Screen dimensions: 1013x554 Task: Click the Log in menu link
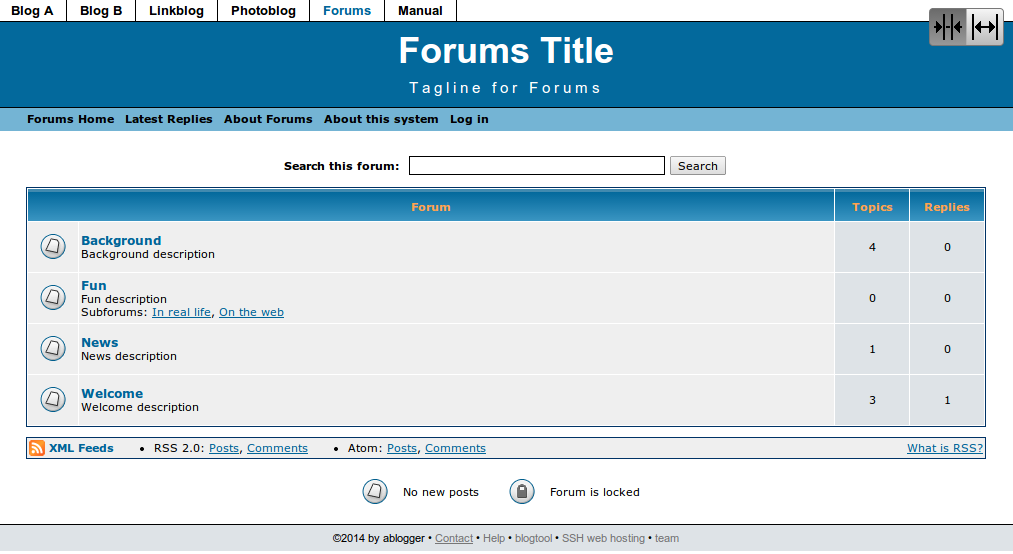[x=469, y=119]
